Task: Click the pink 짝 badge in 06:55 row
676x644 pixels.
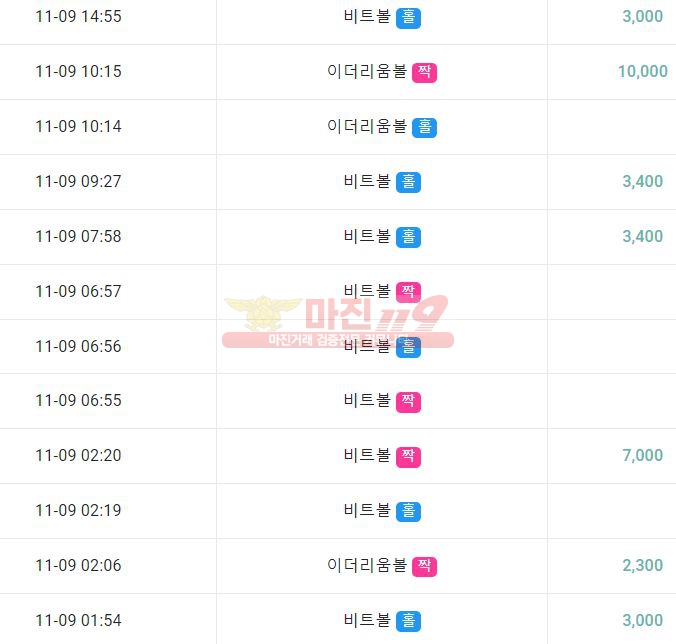Action: point(408,402)
